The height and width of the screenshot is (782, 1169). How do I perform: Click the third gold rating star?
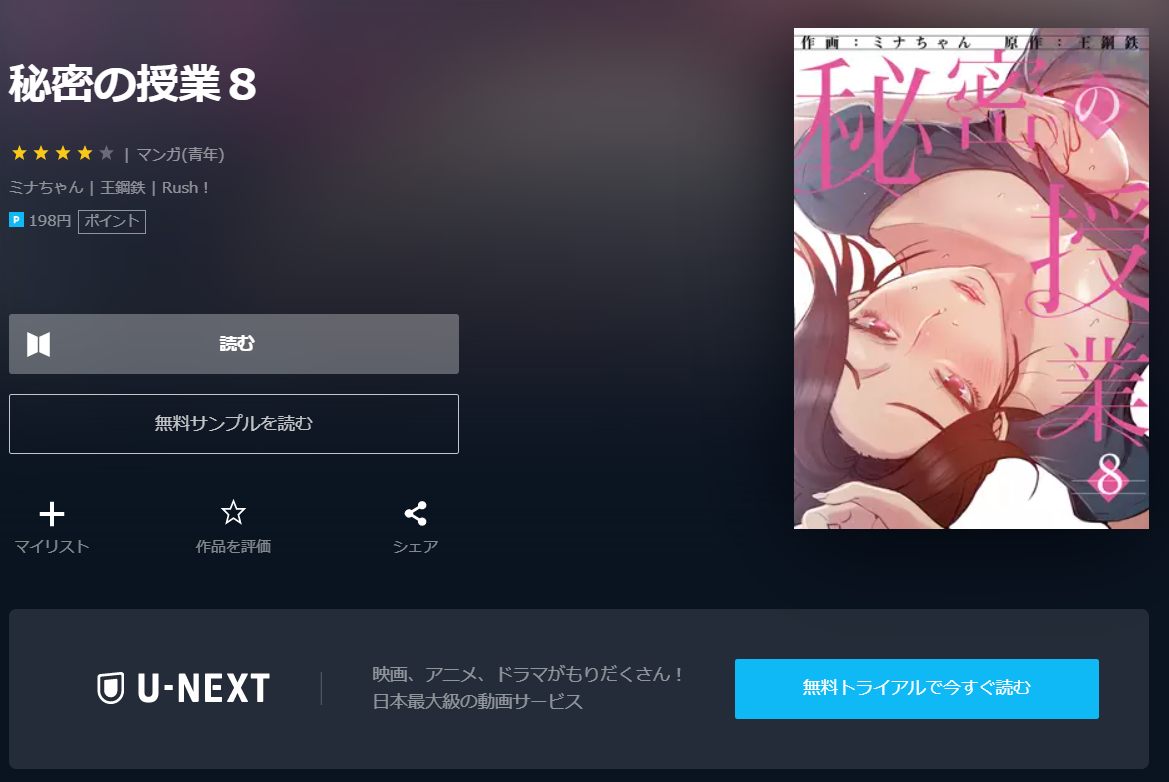[63, 153]
